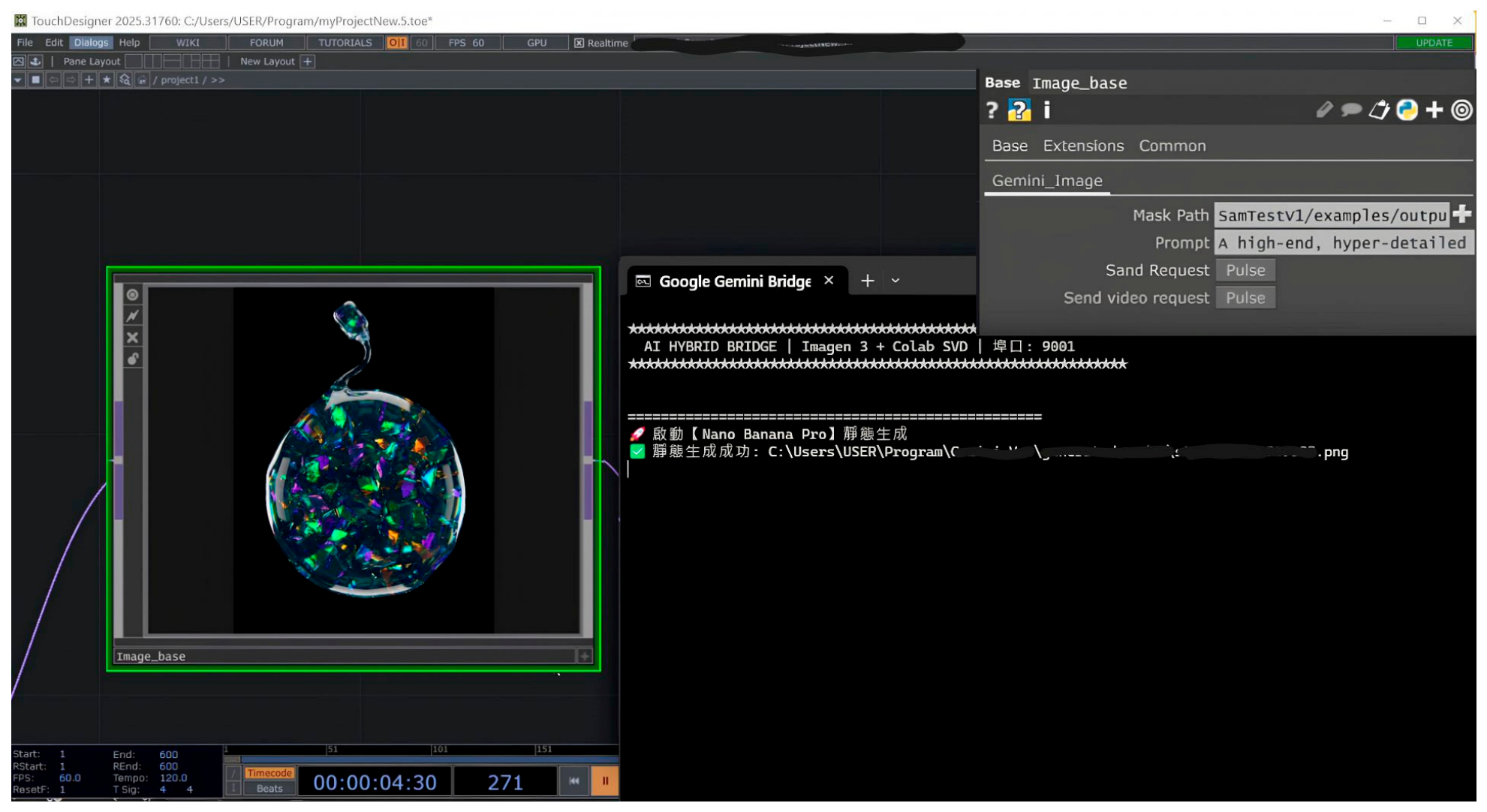Toggle Beats display mode
The width and height of the screenshot is (1487, 812).
point(269,789)
